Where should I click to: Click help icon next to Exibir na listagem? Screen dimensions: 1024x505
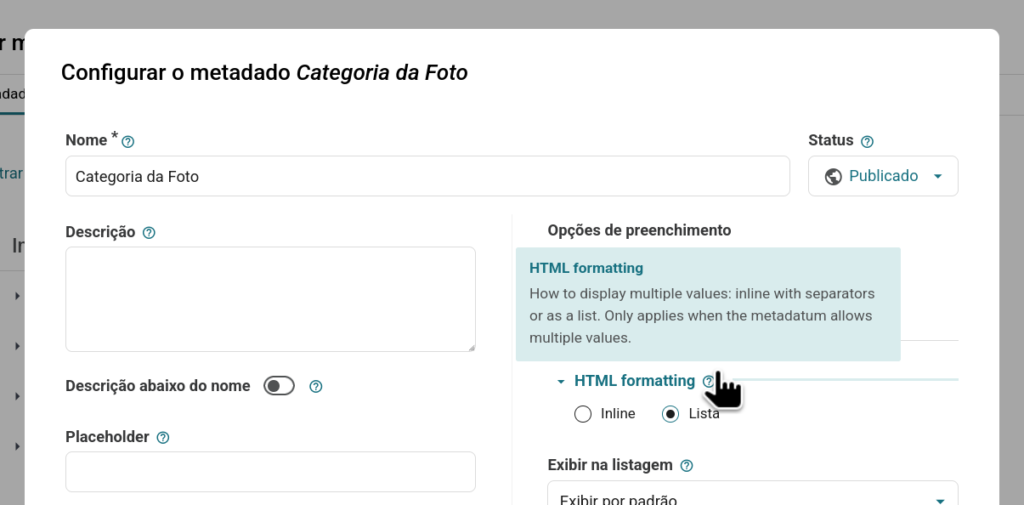686,466
